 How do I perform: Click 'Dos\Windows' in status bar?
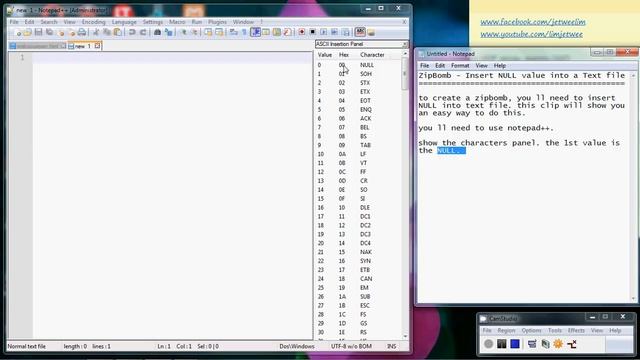tap(297, 347)
